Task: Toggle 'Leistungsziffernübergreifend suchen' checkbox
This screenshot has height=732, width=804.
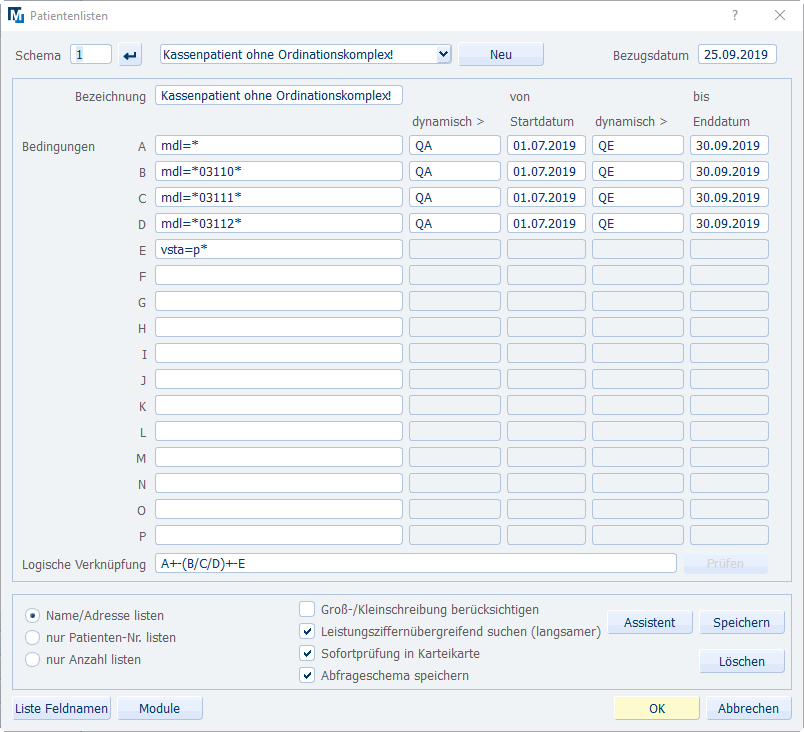Action: [308, 631]
